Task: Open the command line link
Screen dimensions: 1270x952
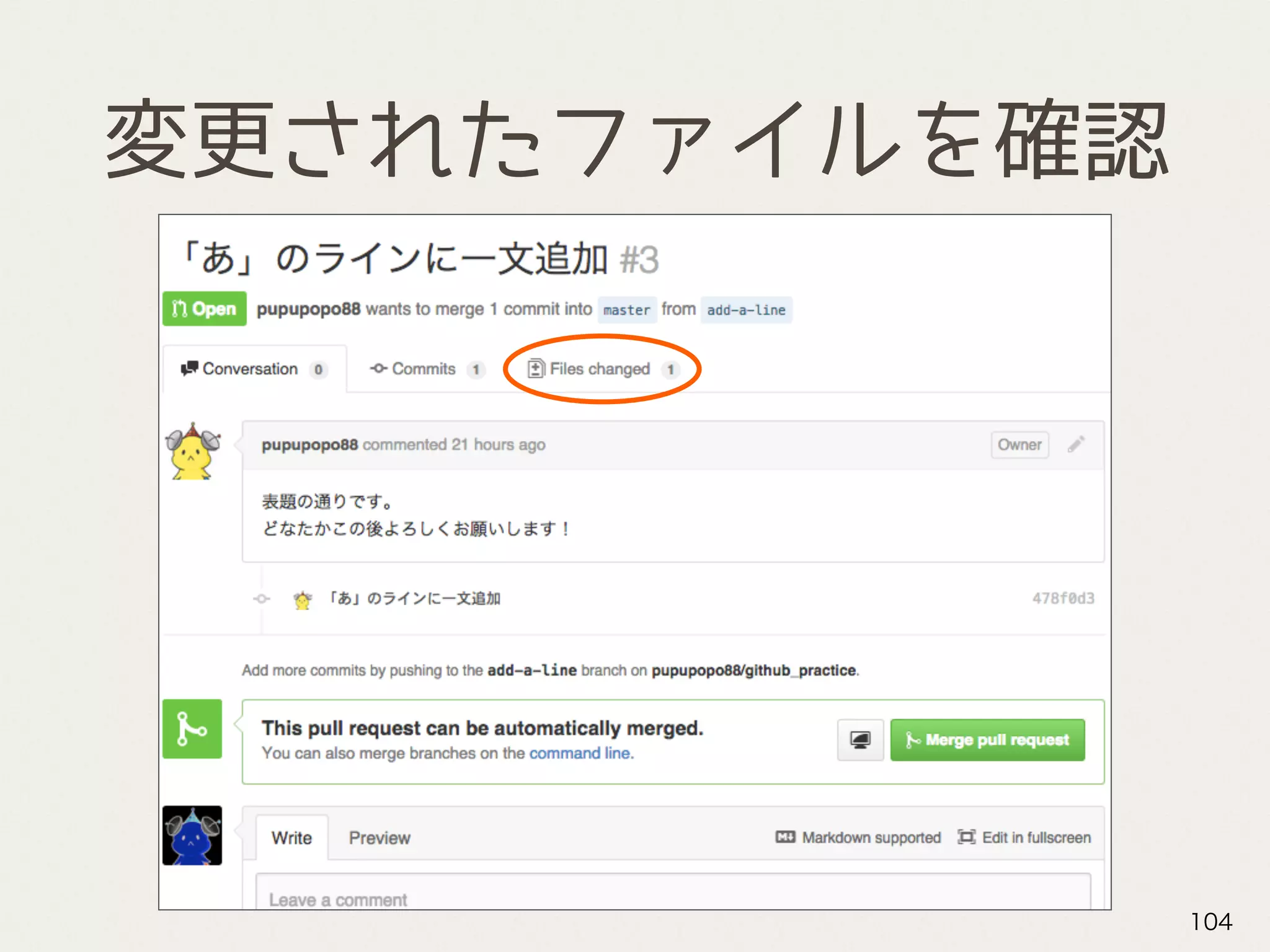Action: coord(580,754)
